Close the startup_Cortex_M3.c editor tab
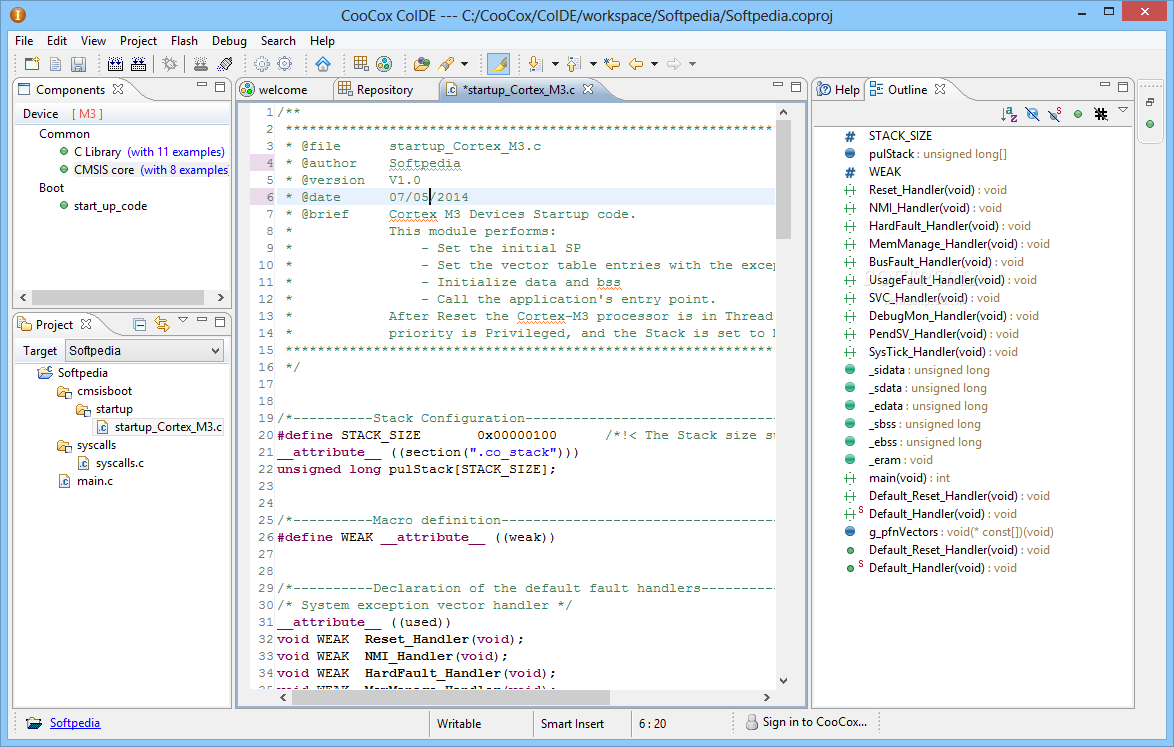Image resolution: width=1174 pixels, height=747 pixels. [x=588, y=89]
